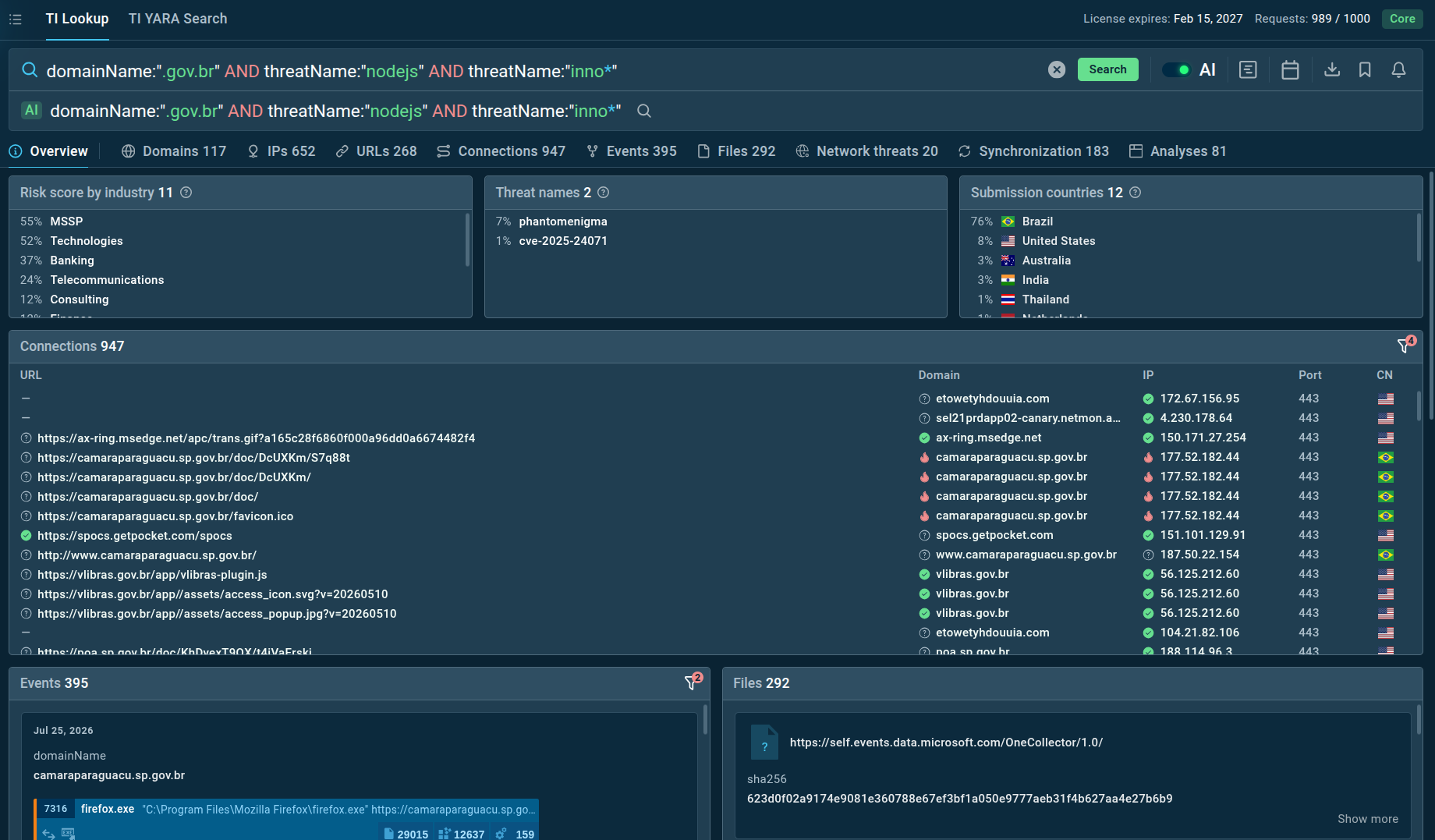Click the IP address 4.230.178.64
1435x840 pixels.
point(1196,418)
